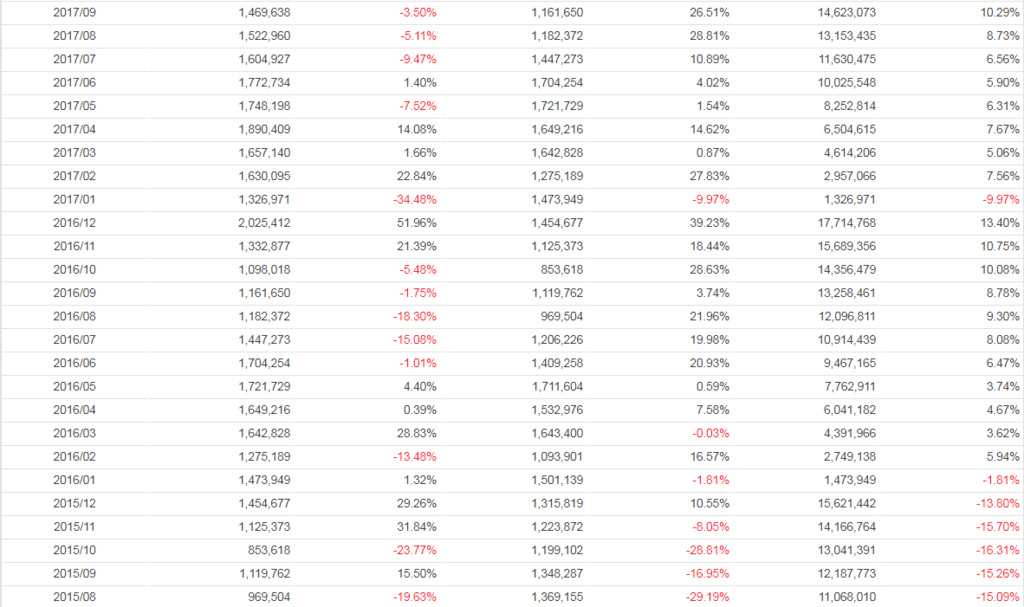Select the 13.40% percentage cell
1024x607 pixels.
point(1001,223)
